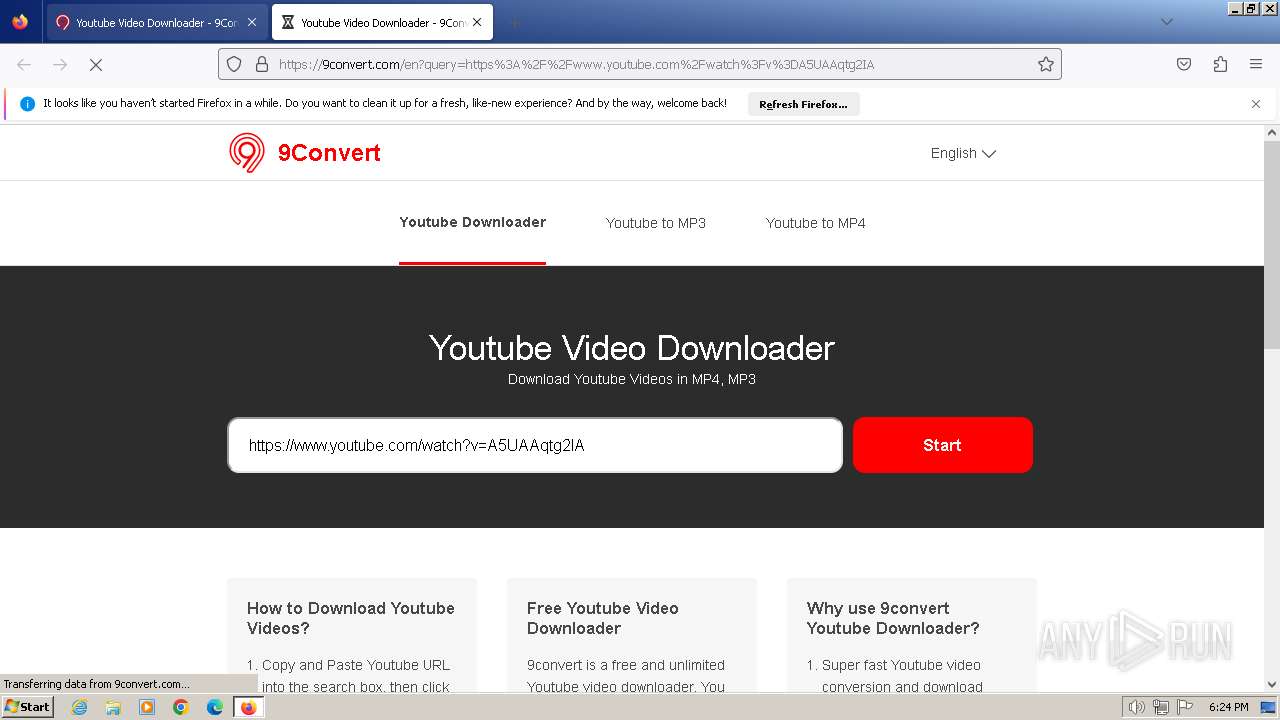The height and width of the screenshot is (720, 1280).
Task: Click the volume speaker tray icon
Action: point(1136,707)
